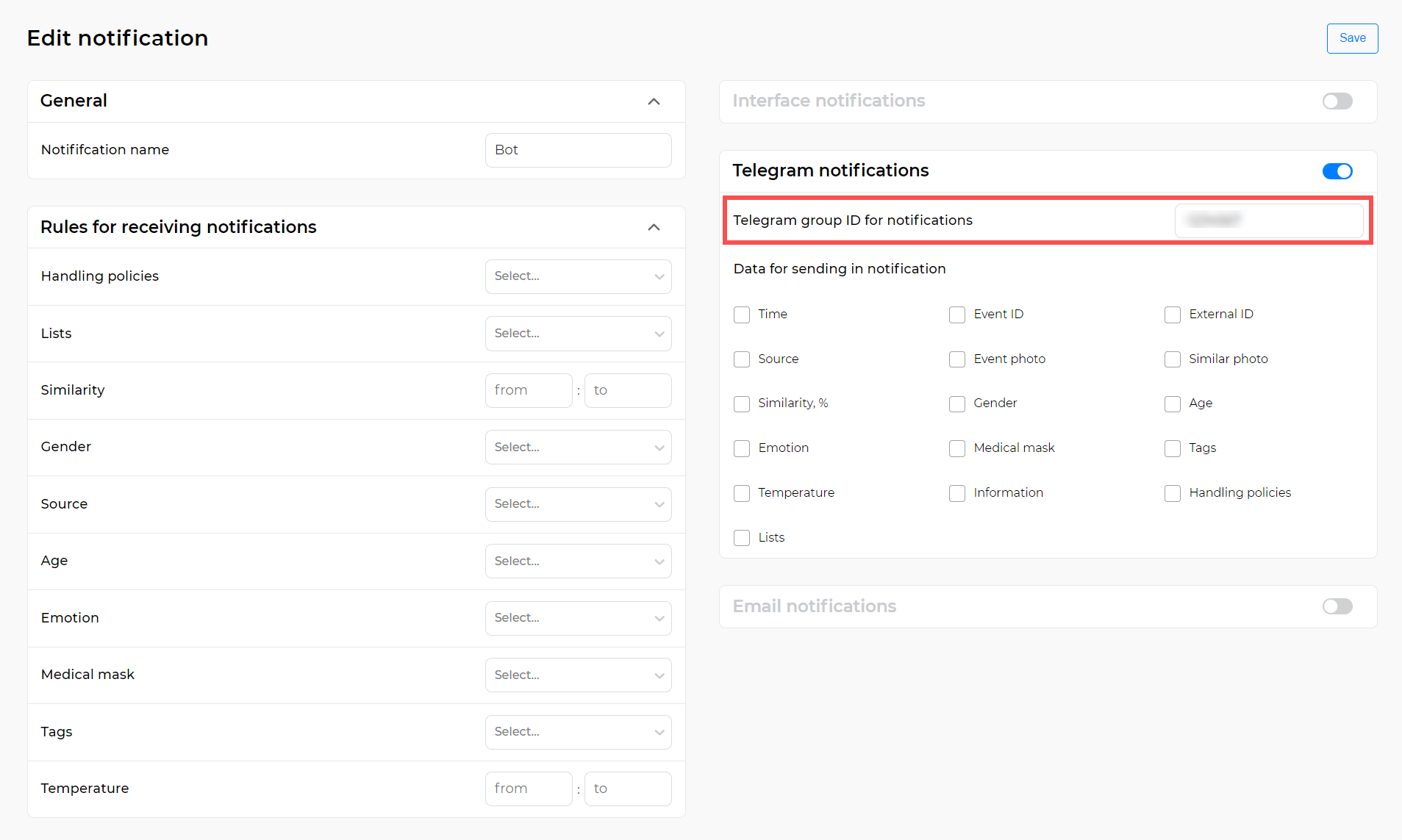The image size is (1402, 840).
Task: Disable Telegram notifications toggle
Action: (x=1337, y=170)
